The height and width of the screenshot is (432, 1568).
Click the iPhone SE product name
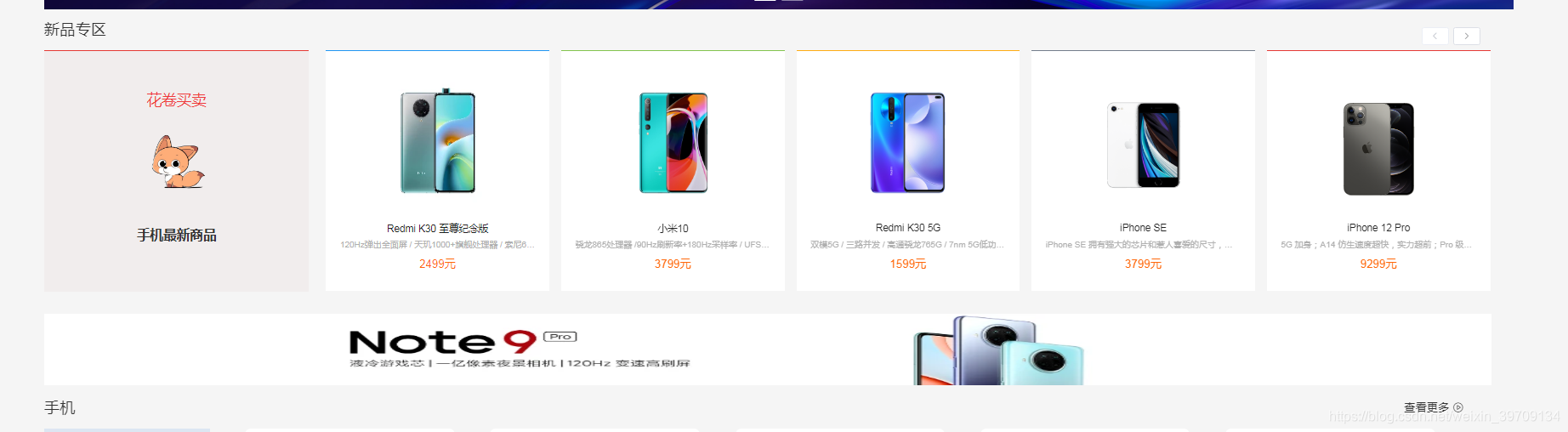[x=1143, y=227]
